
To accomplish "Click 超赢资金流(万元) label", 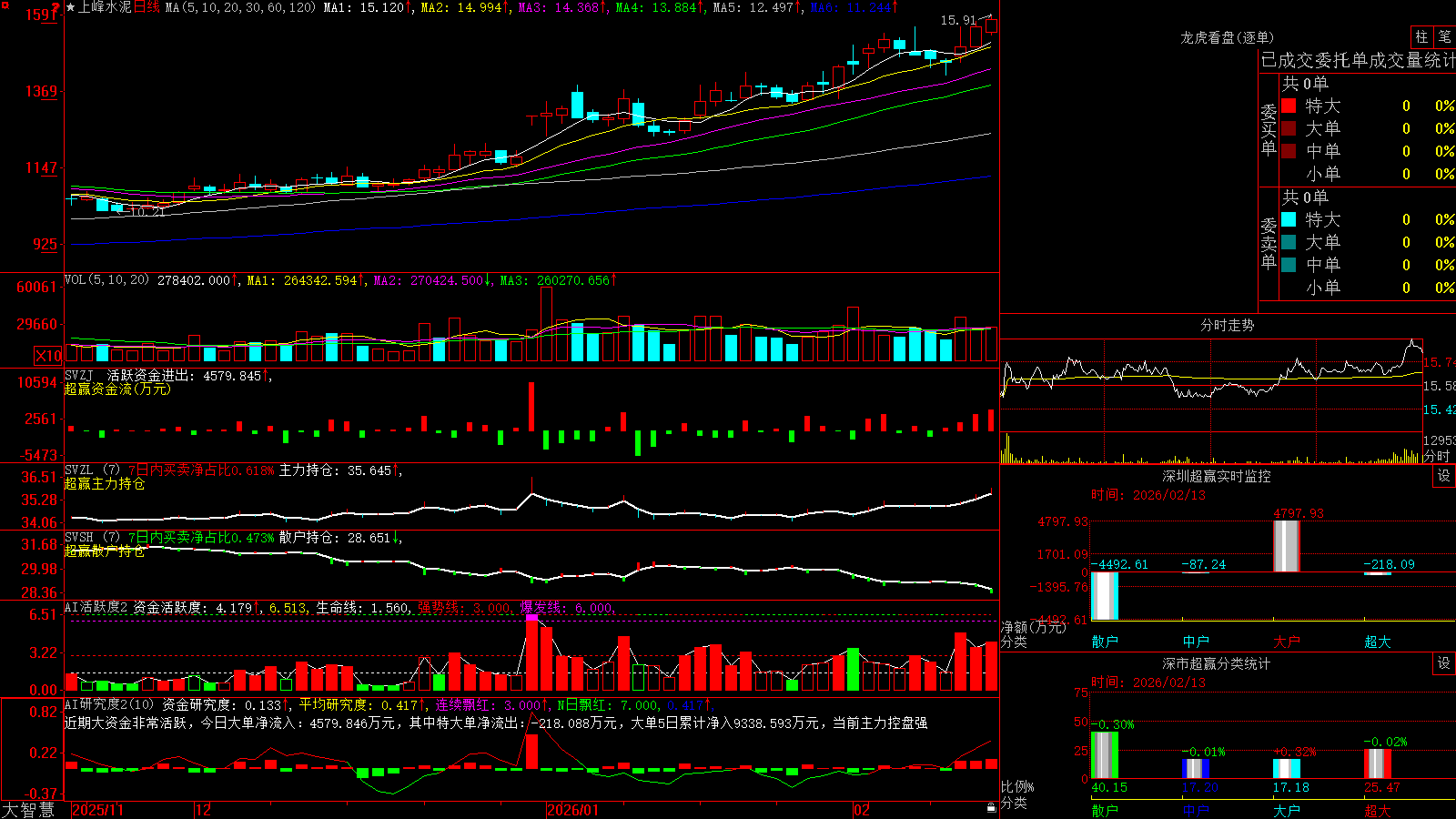I will [117, 389].
